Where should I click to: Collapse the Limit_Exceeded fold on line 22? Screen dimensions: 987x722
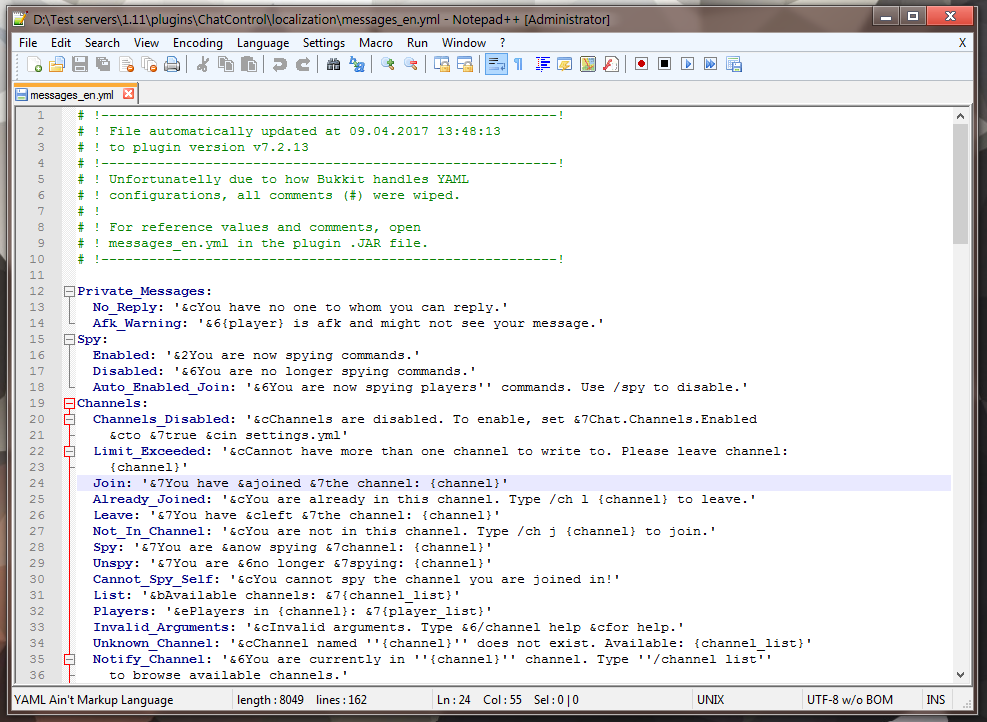(x=69, y=451)
